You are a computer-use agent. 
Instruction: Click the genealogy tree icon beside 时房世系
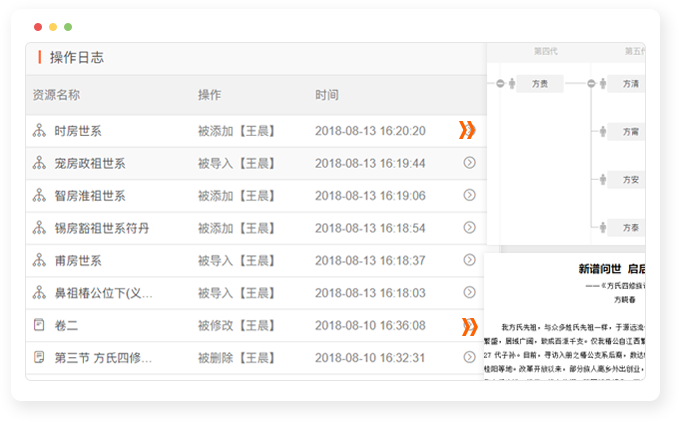click(x=39, y=131)
